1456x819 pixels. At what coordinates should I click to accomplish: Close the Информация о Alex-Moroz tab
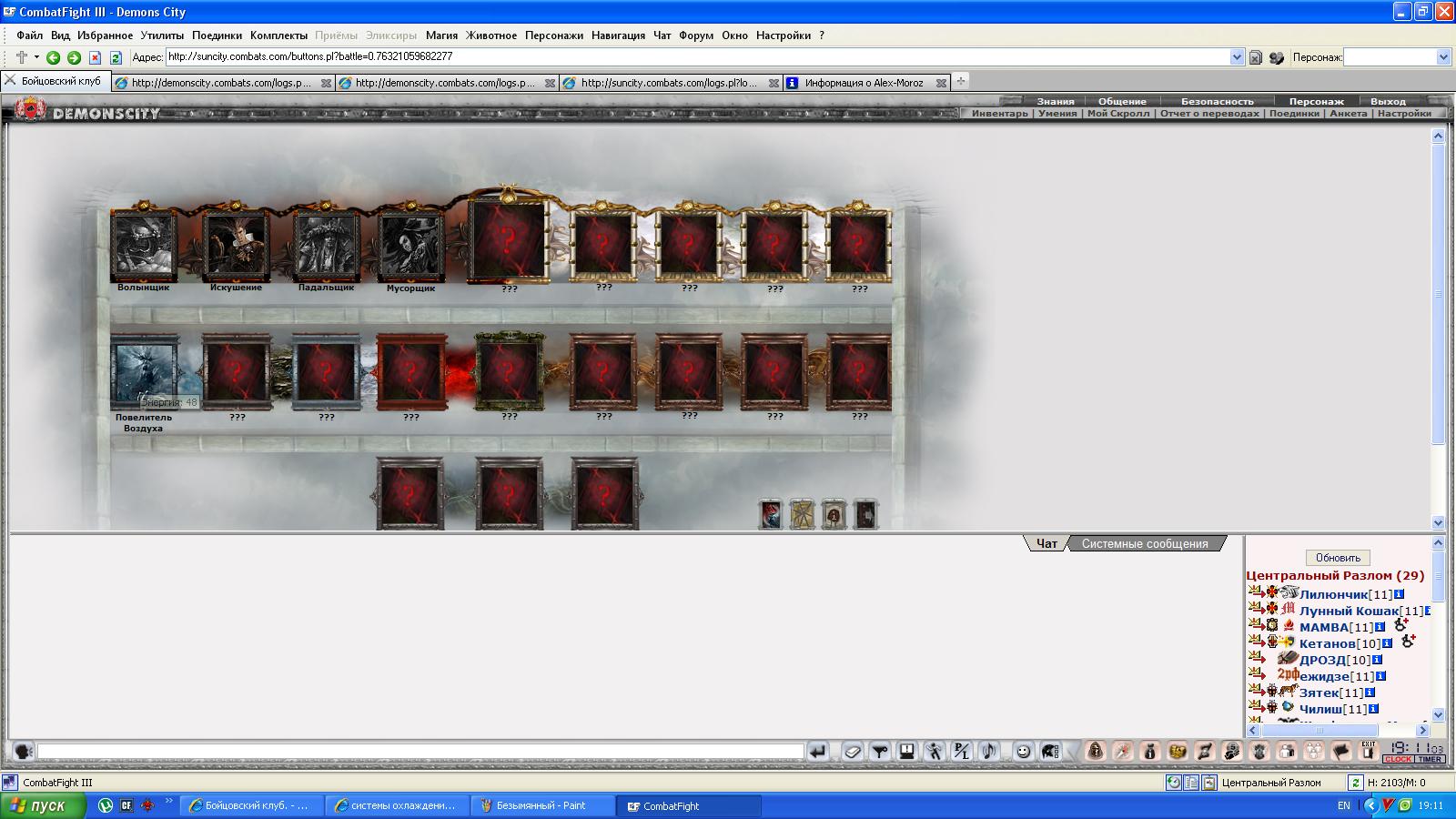[x=941, y=83]
